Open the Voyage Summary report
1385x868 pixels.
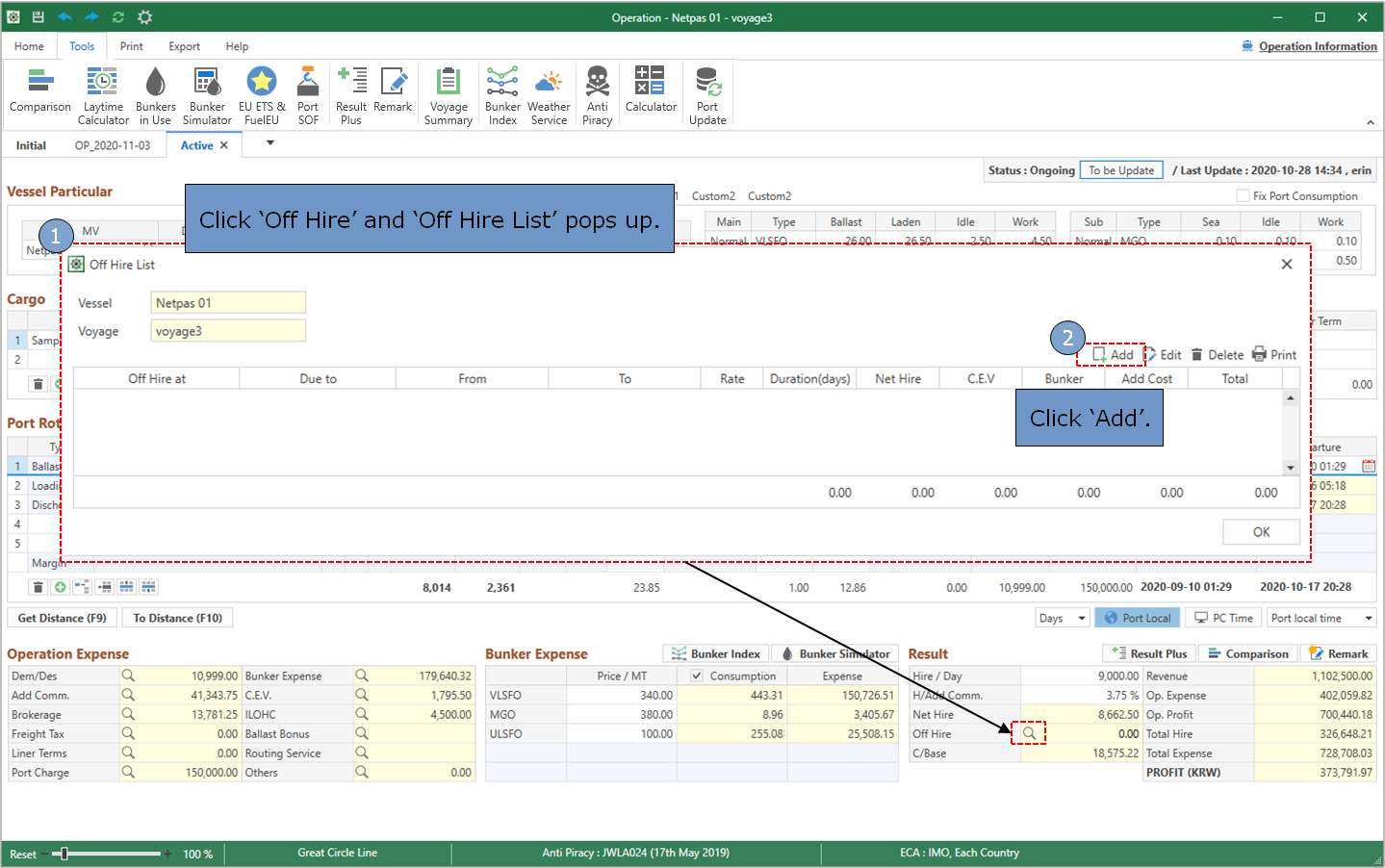(448, 95)
